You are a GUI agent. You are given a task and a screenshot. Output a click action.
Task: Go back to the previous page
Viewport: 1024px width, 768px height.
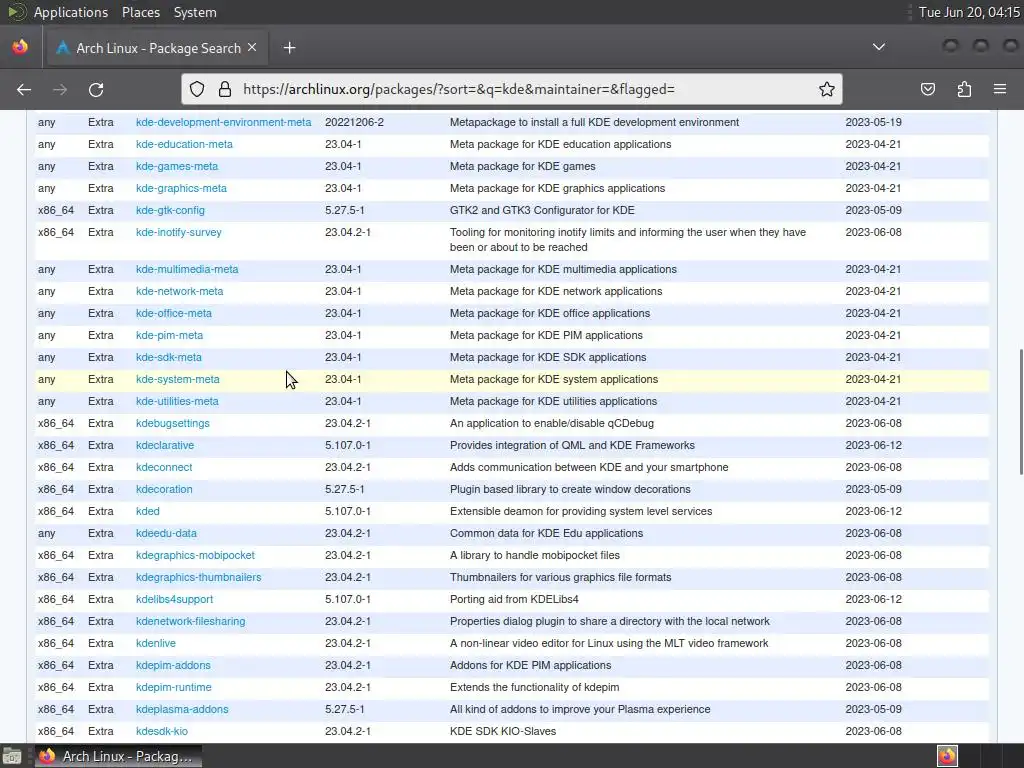[24, 89]
